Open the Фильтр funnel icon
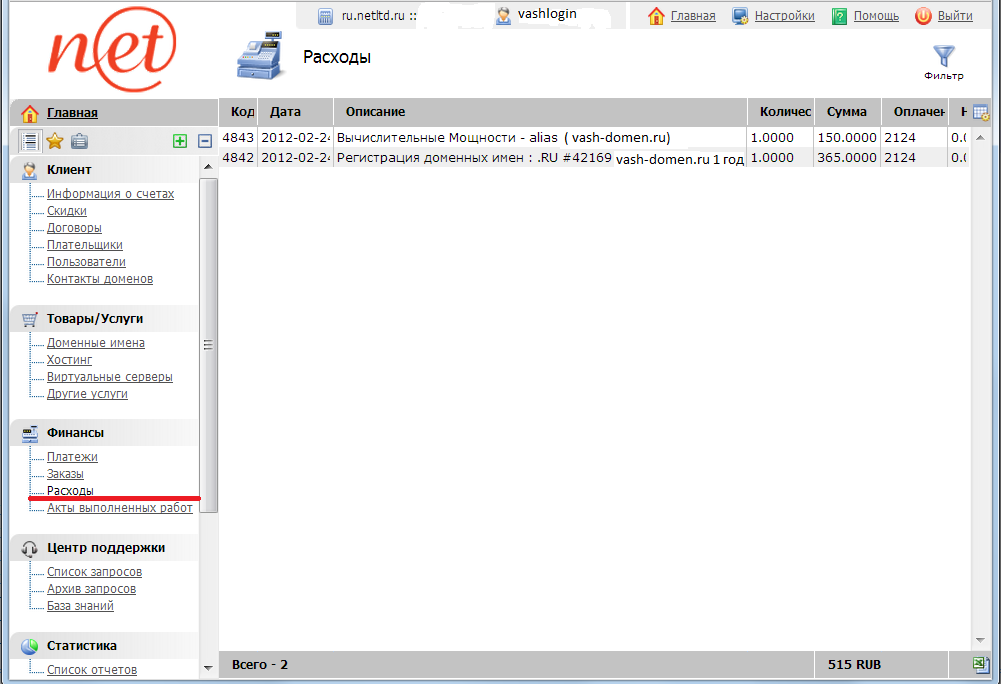 pyautogui.click(x=943, y=58)
